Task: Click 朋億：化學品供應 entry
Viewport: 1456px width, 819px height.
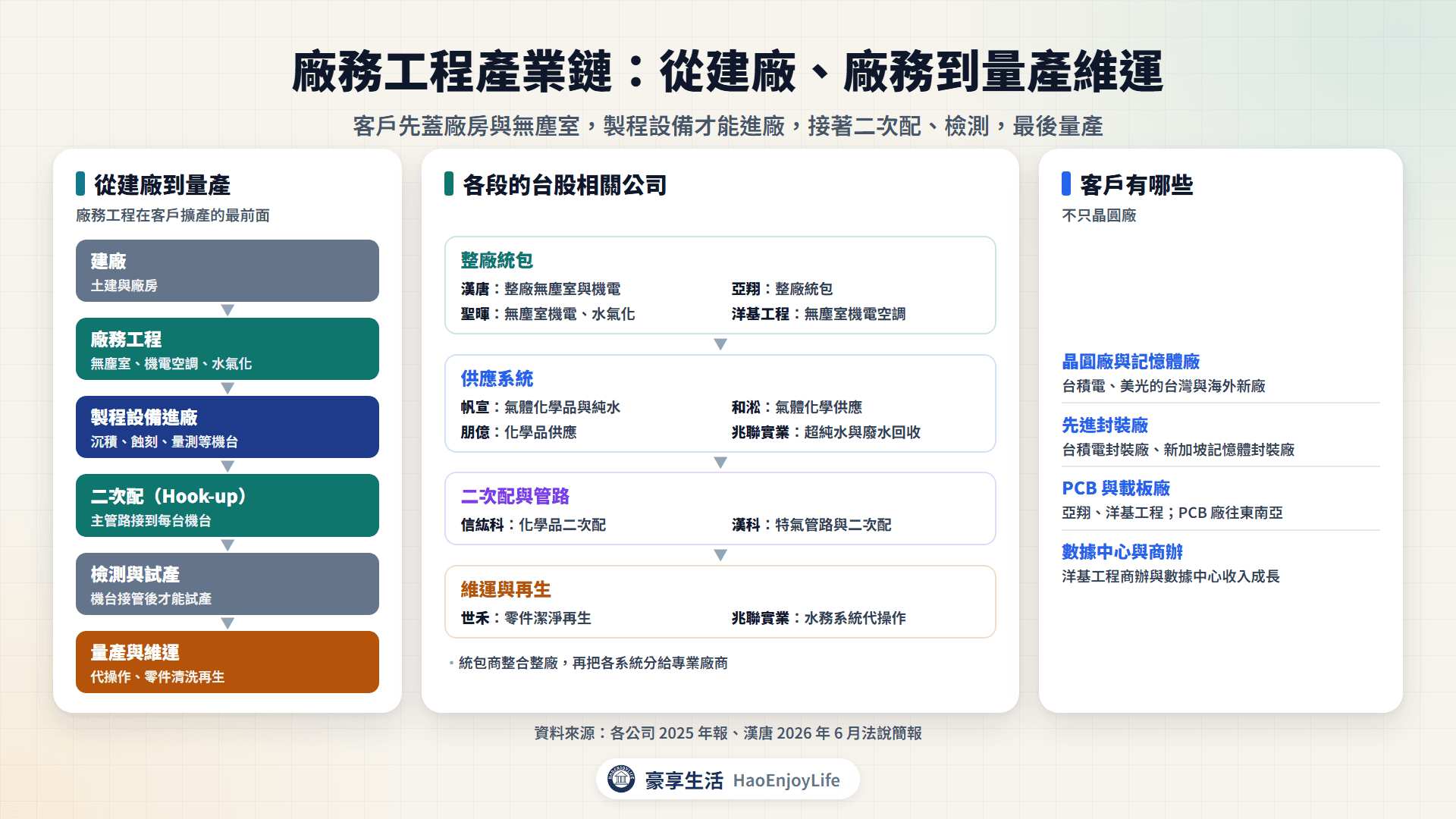Action: pos(519,432)
